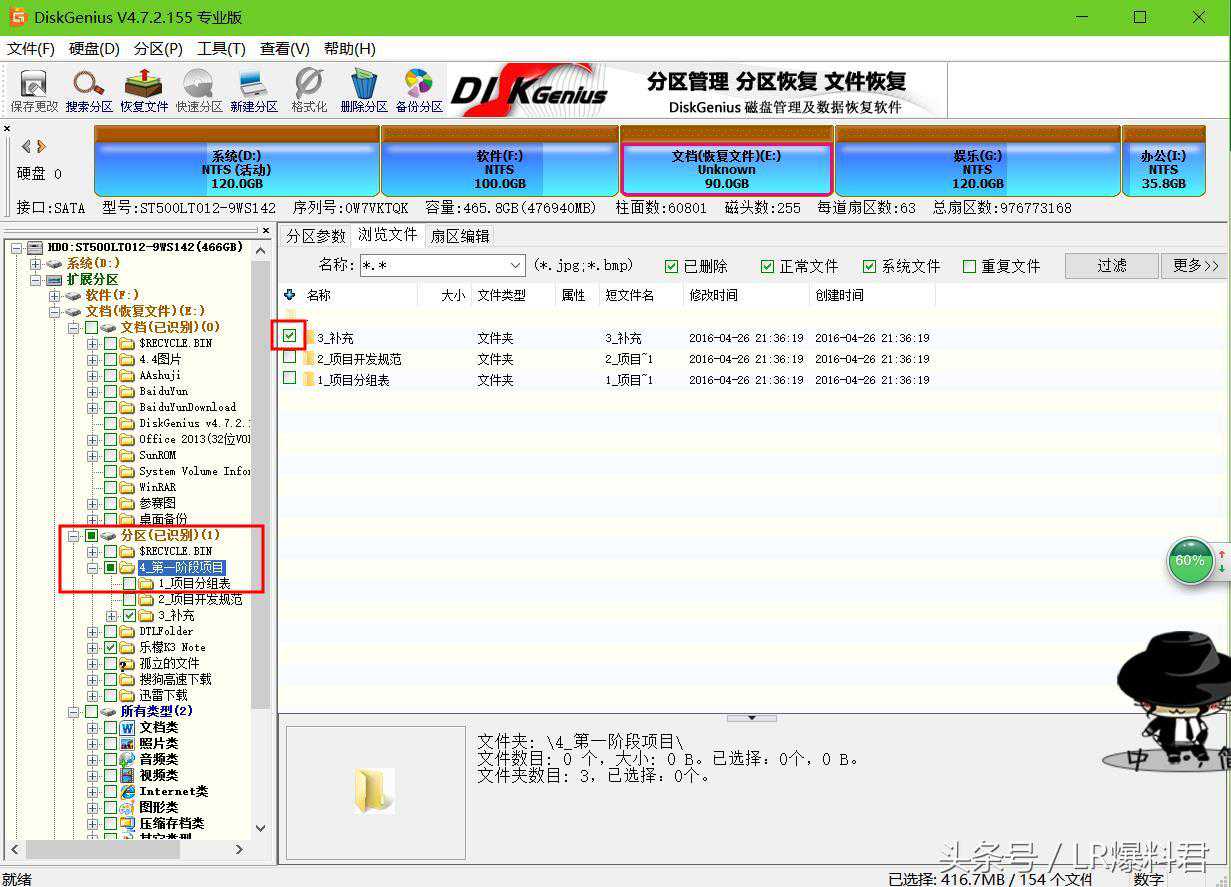Check the 2_项目开发规范 folder checkbox in file list
Screen dimensions: 1231x887
[x=290, y=358]
